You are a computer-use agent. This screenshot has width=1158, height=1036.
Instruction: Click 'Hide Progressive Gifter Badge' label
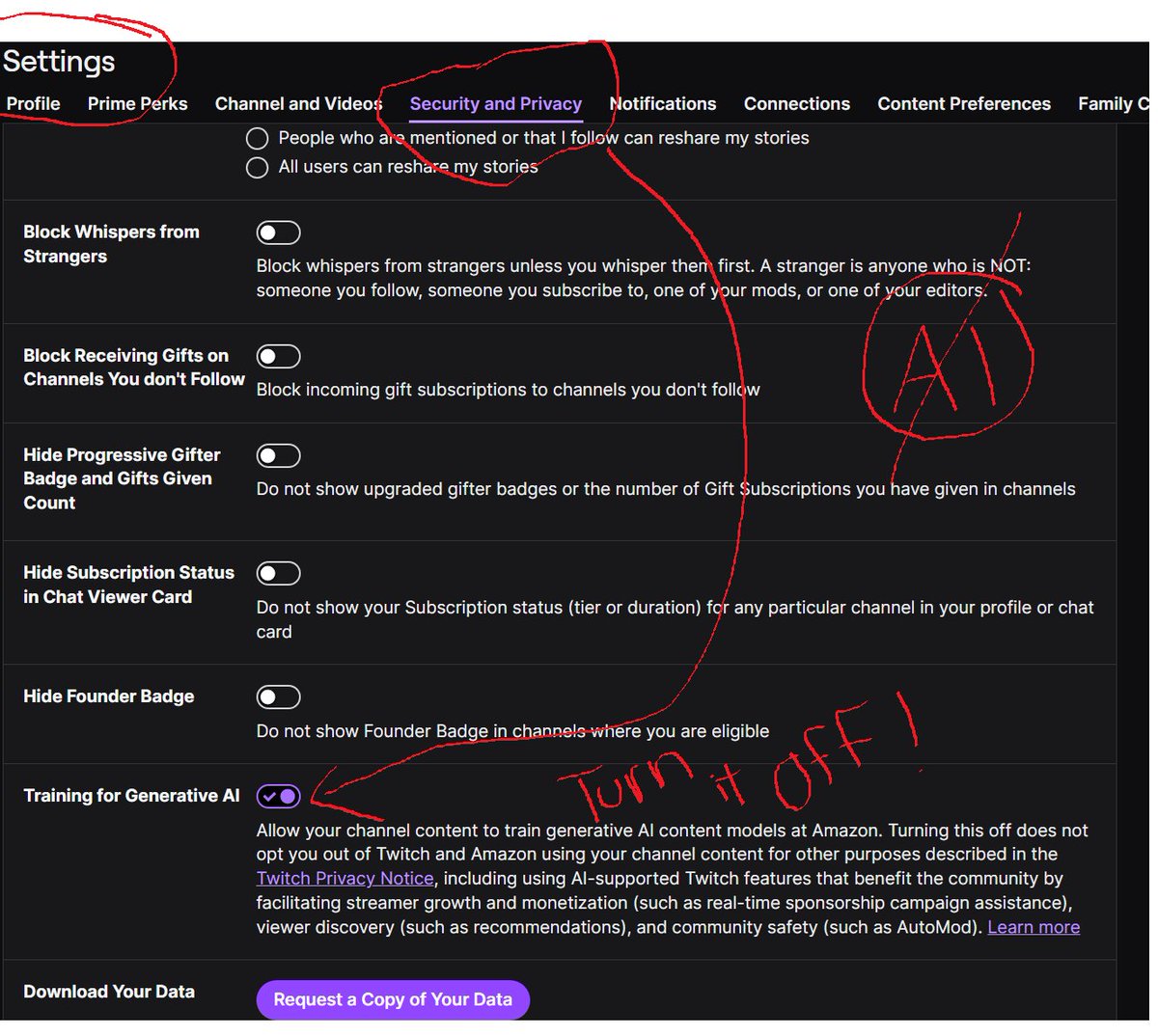click(122, 478)
